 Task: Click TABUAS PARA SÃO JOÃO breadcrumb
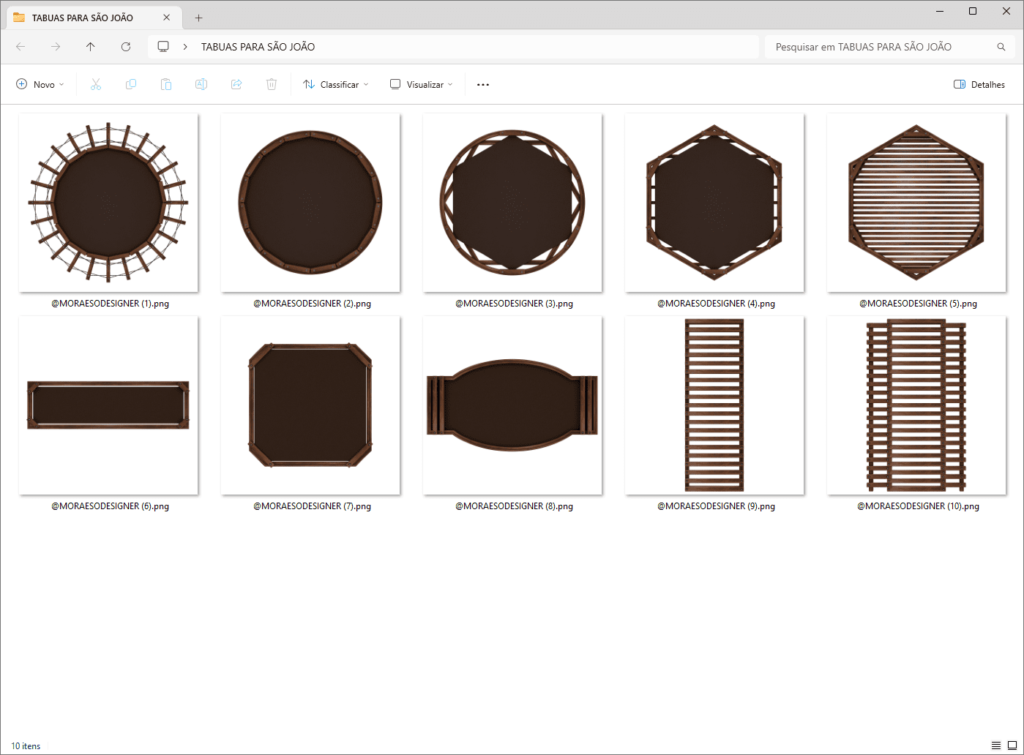258,46
